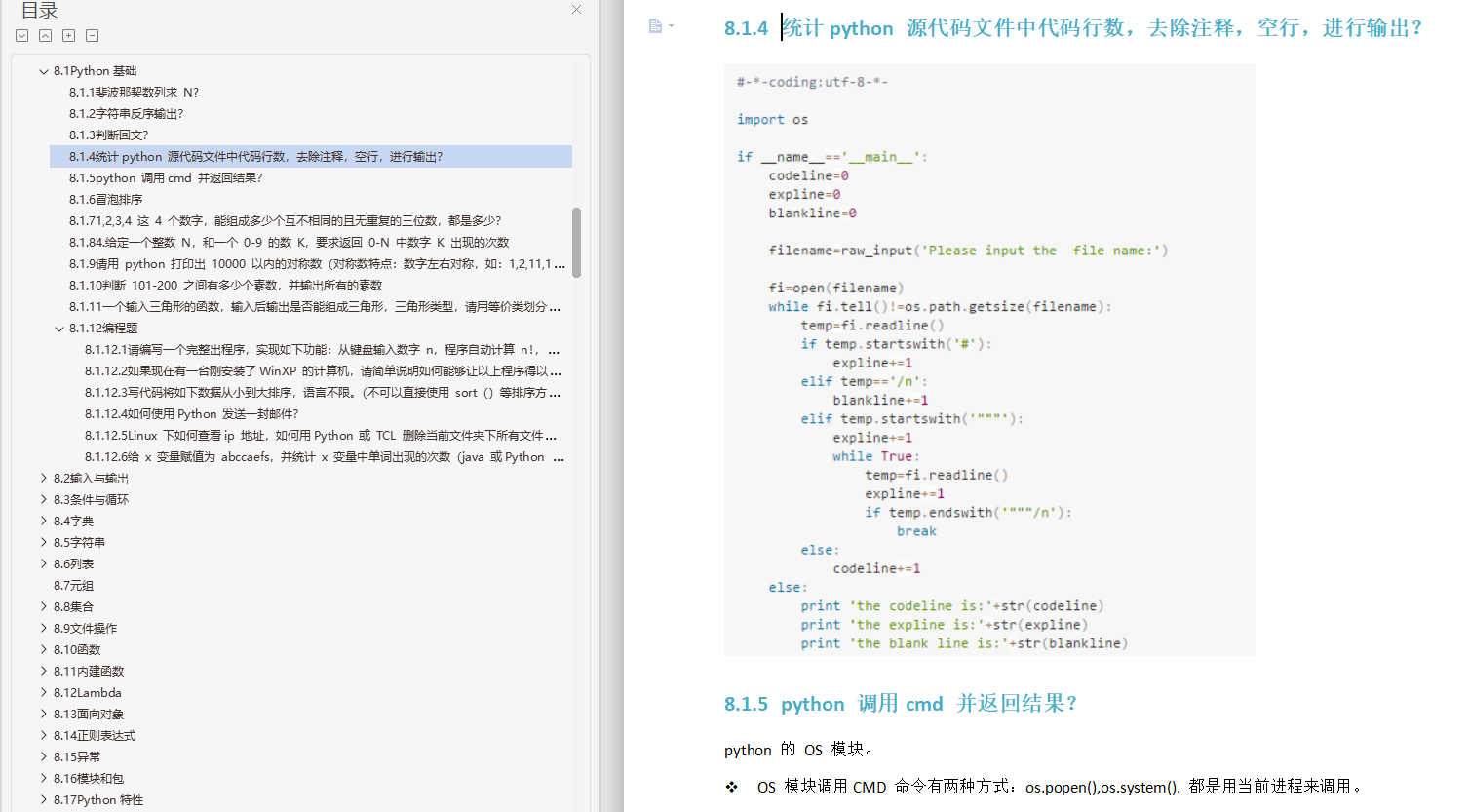Expand the 8.10函数 section
The width and height of the screenshot is (1469, 812).
tap(44, 649)
